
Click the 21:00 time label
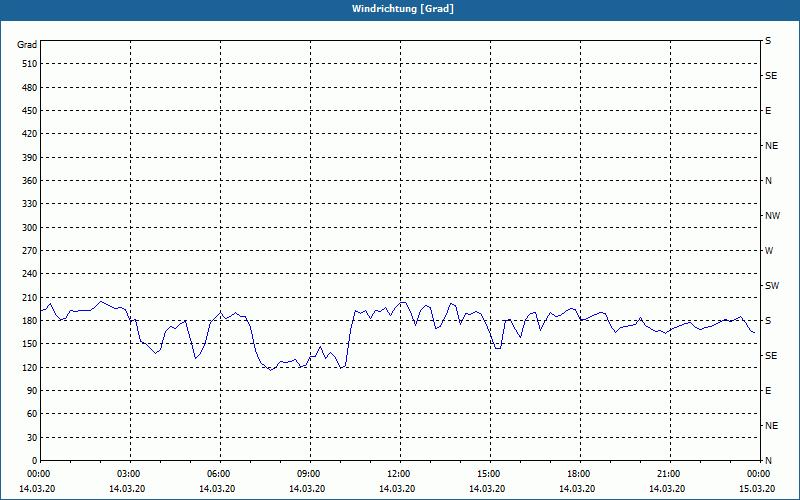point(670,474)
